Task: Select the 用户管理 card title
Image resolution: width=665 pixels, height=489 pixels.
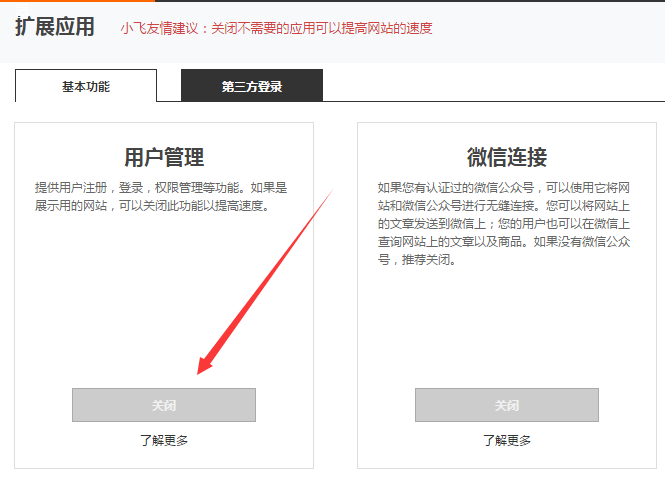Action: (x=164, y=157)
